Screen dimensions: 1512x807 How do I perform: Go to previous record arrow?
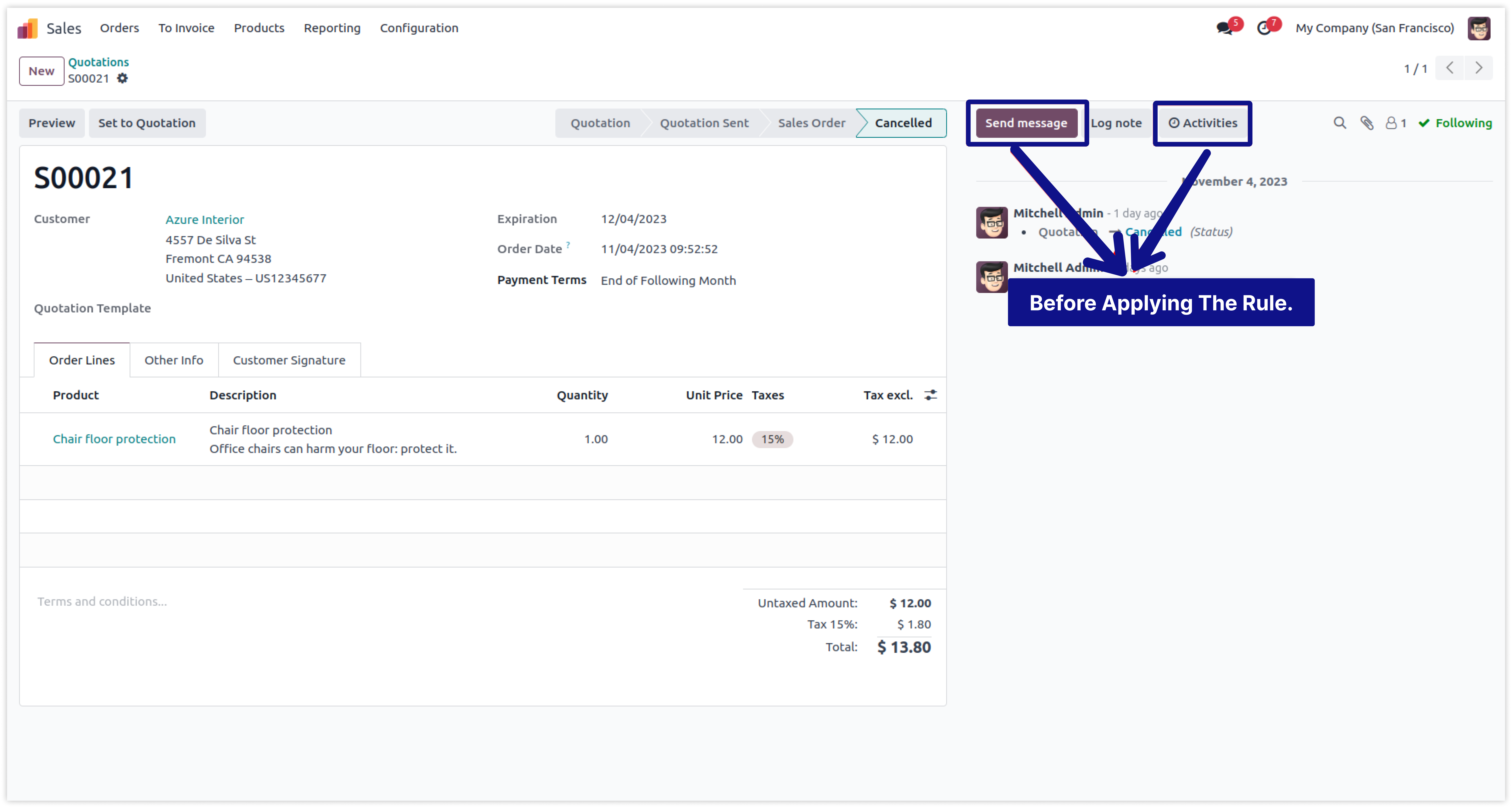pos(1450,68)
